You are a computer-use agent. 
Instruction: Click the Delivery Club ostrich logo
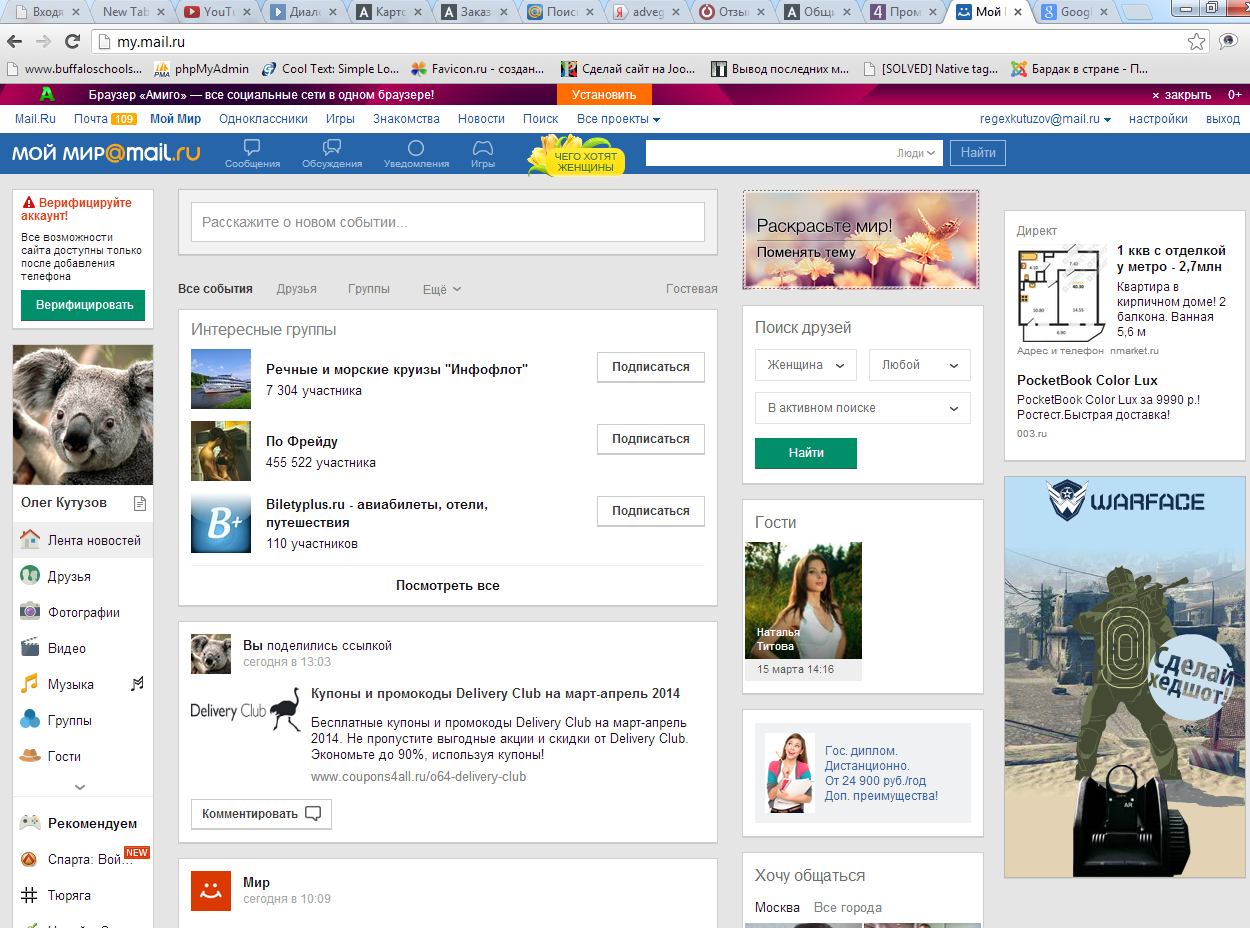[246, 709]
